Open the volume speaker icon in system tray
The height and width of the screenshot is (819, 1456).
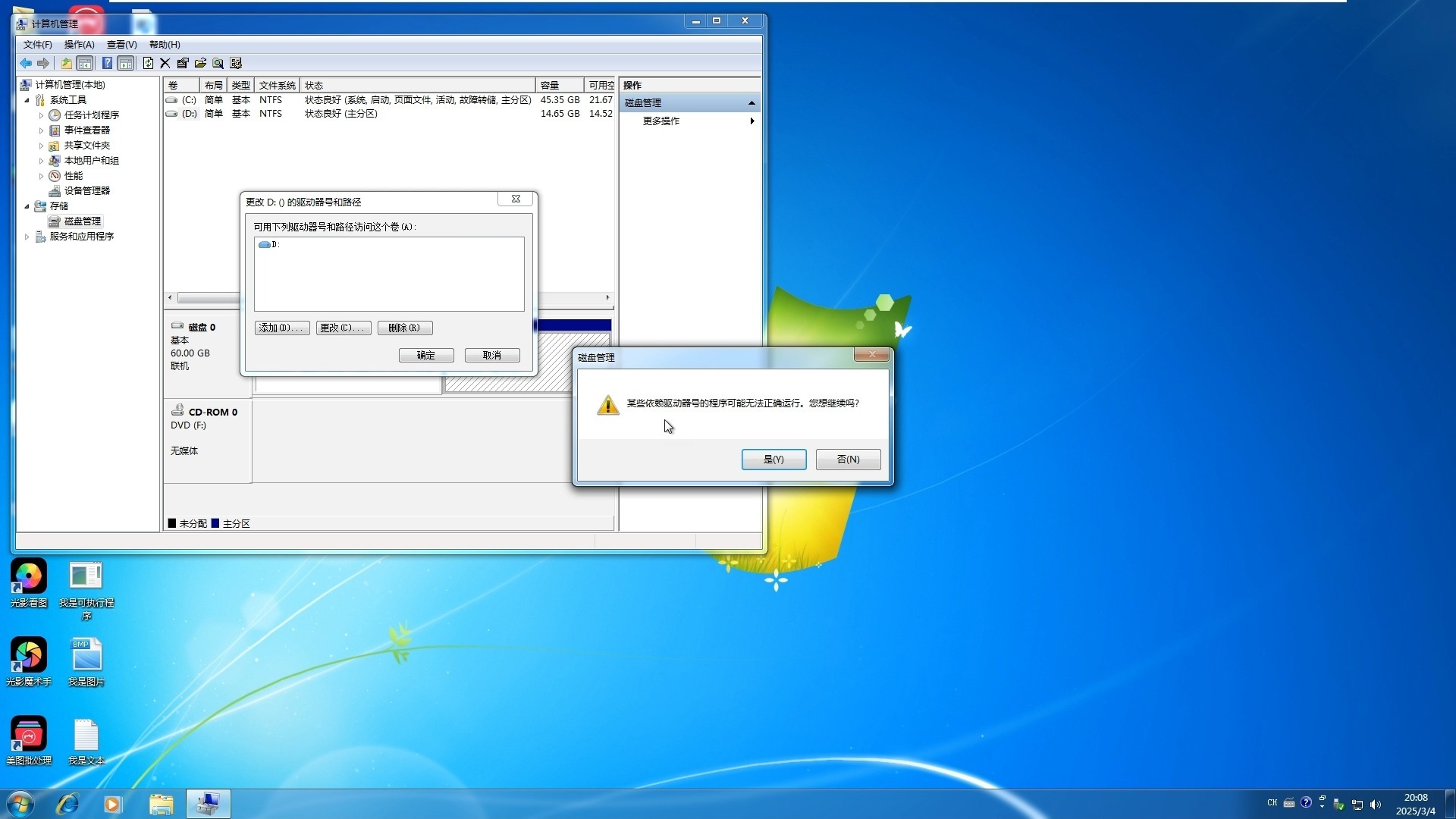click(x=1374, y=804)
